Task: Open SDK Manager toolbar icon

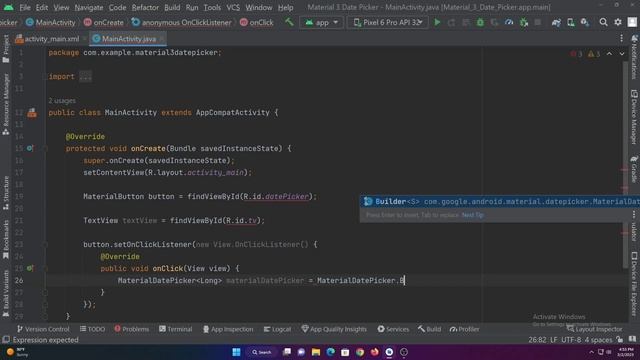Action: tap(585, 22)
